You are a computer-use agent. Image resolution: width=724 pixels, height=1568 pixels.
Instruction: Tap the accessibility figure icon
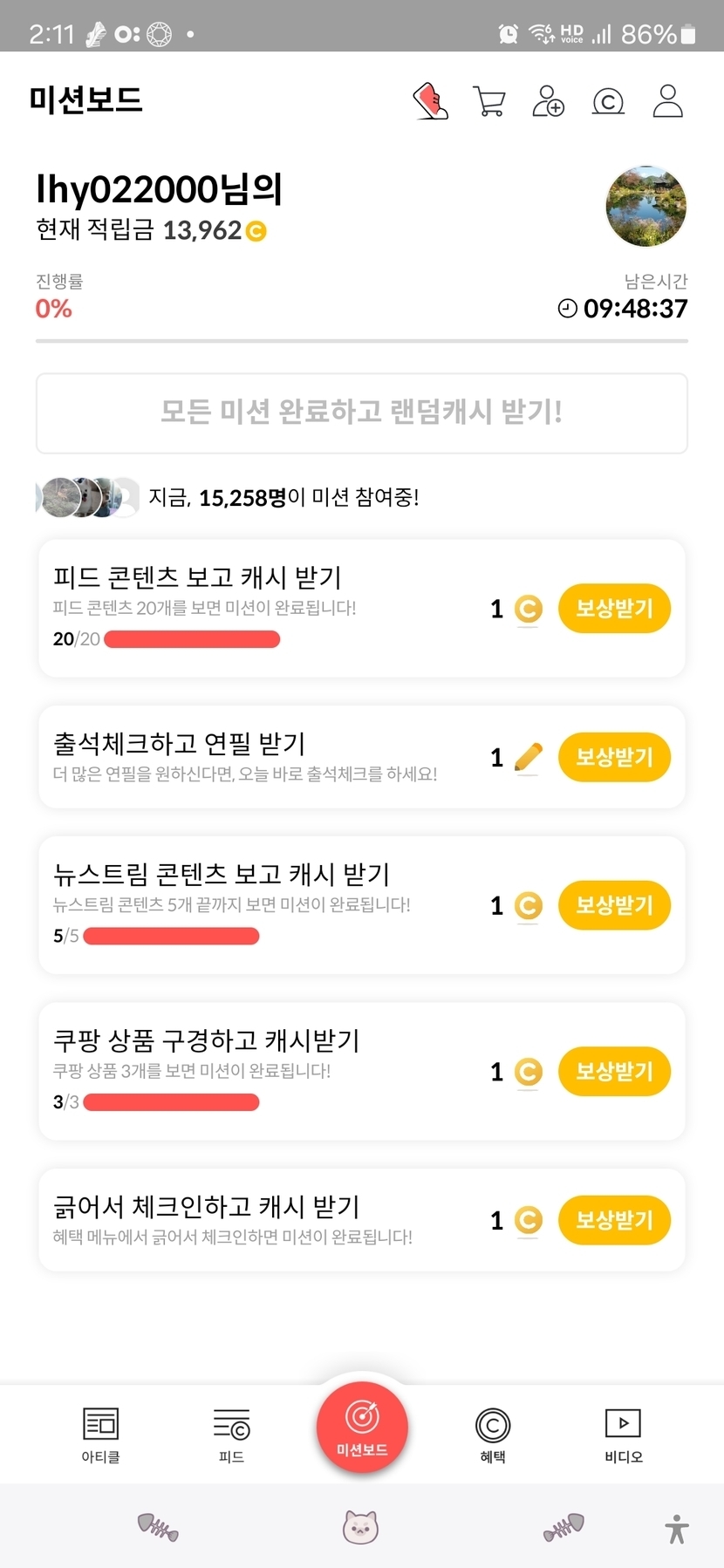click(x=677, y=1529)
